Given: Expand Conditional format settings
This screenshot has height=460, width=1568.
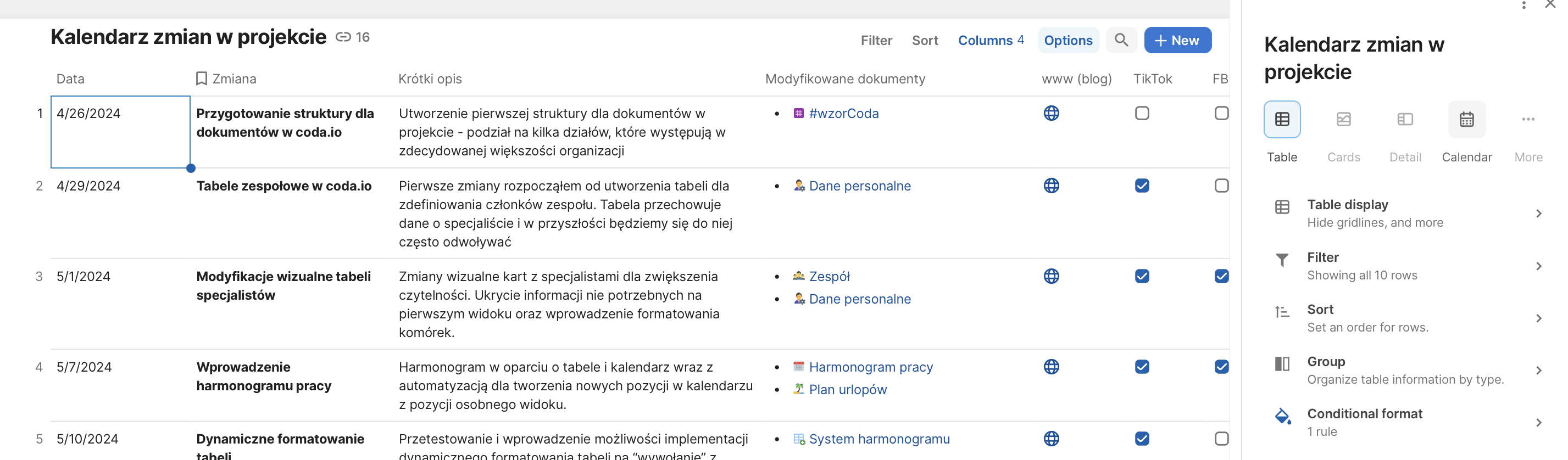Looking at the screenshot, I should point(1406,423).
